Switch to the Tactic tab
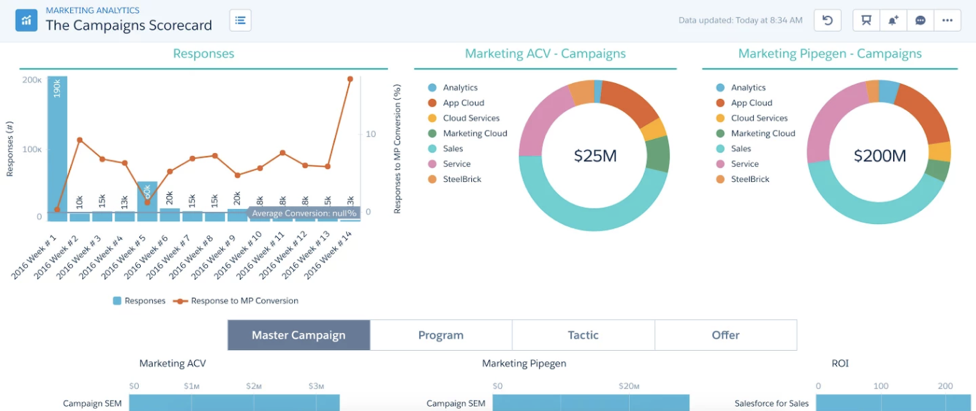This screenshot has width=976, height=411. 583,335
